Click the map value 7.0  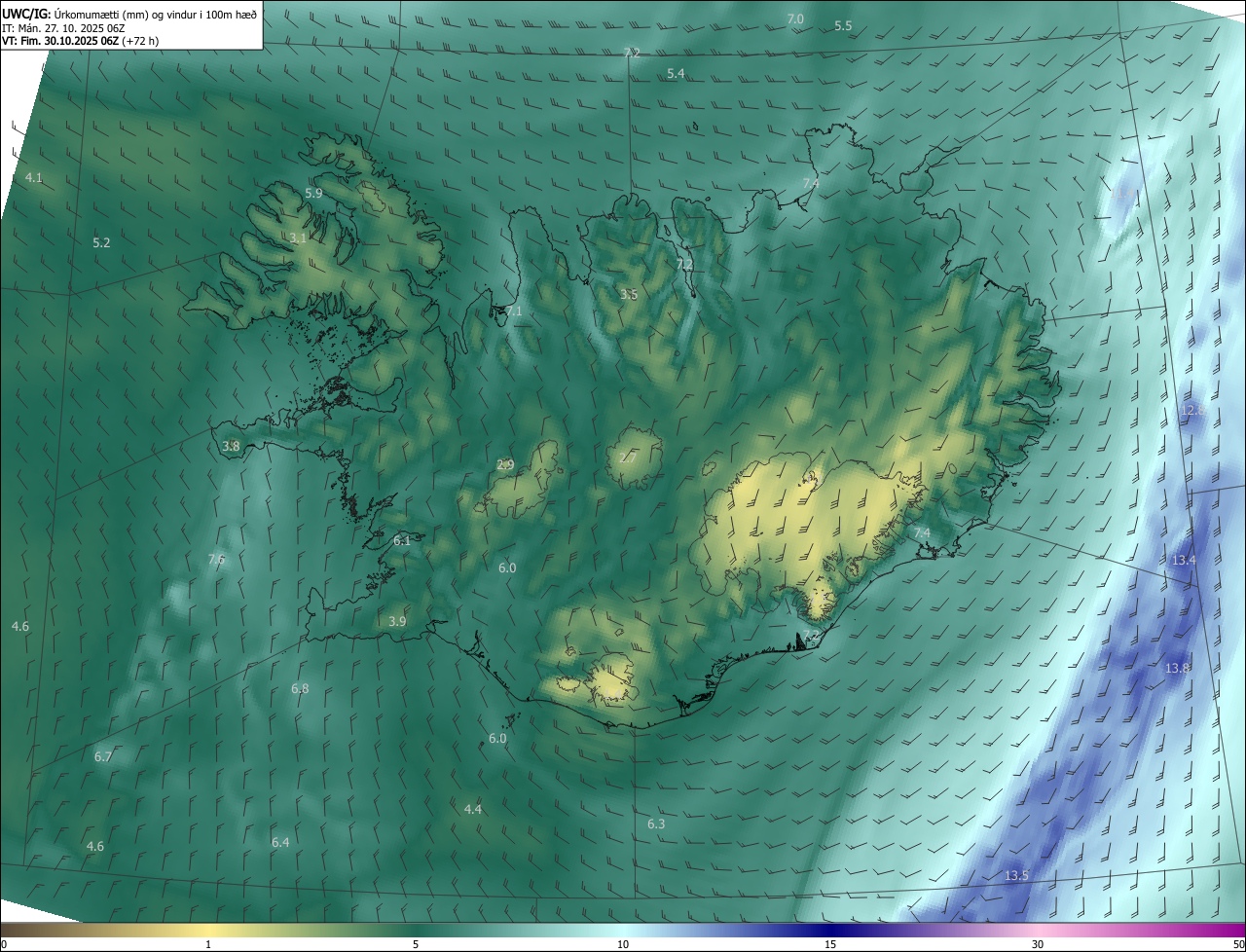[795, 19]
